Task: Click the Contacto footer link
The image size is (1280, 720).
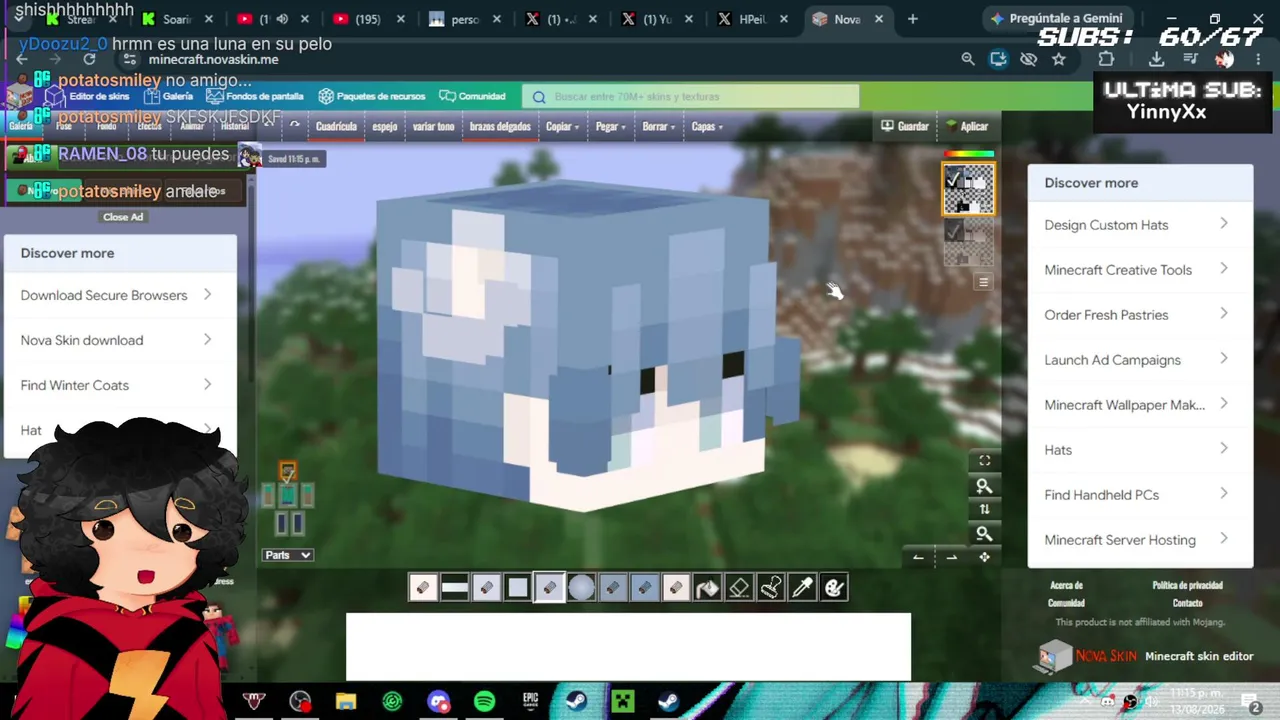Action: (x=1187, y=603)
